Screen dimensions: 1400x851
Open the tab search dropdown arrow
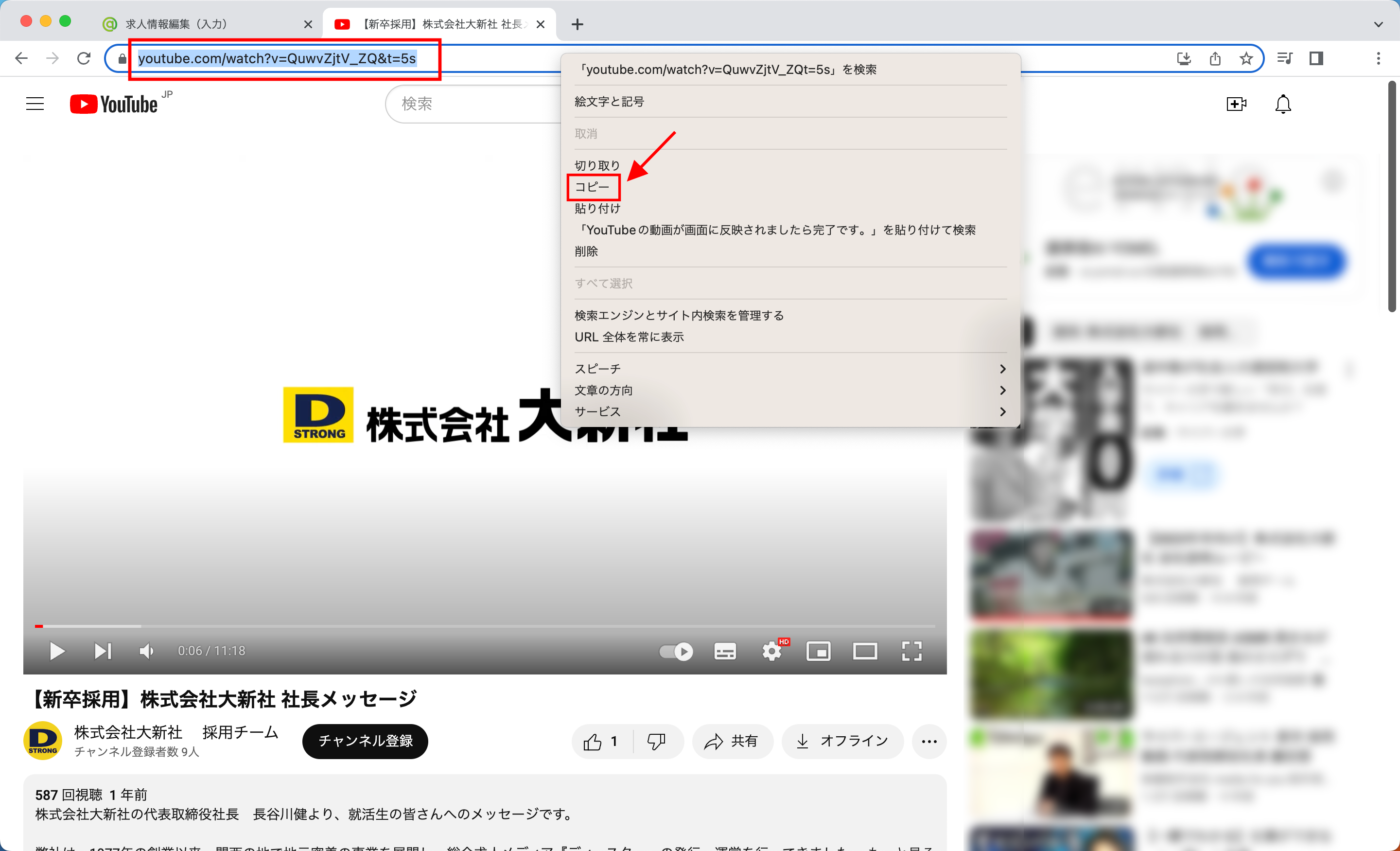[1379, 24]
